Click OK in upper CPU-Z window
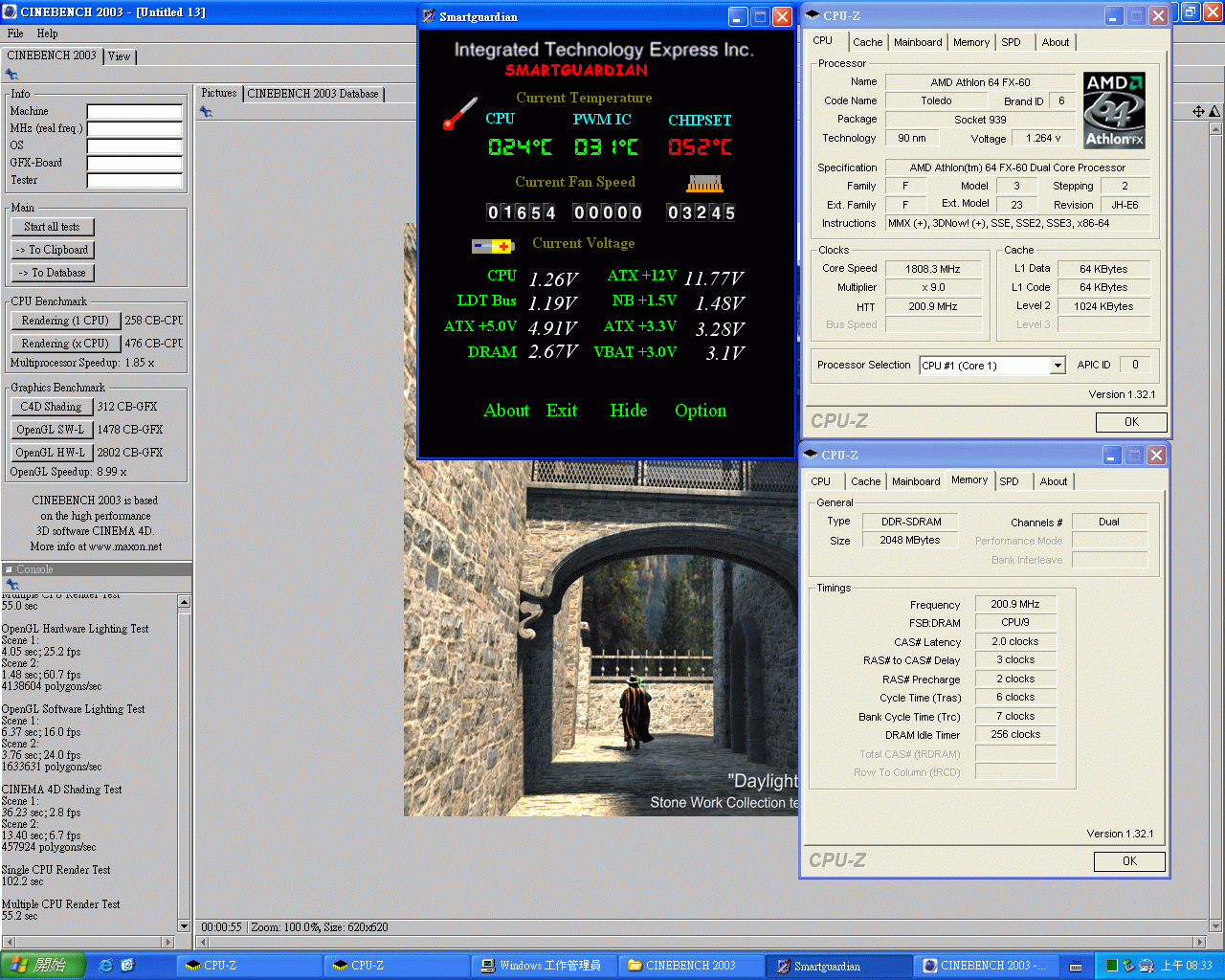This screenshot has height=980, width=1225. click(x=1131, y=422)
